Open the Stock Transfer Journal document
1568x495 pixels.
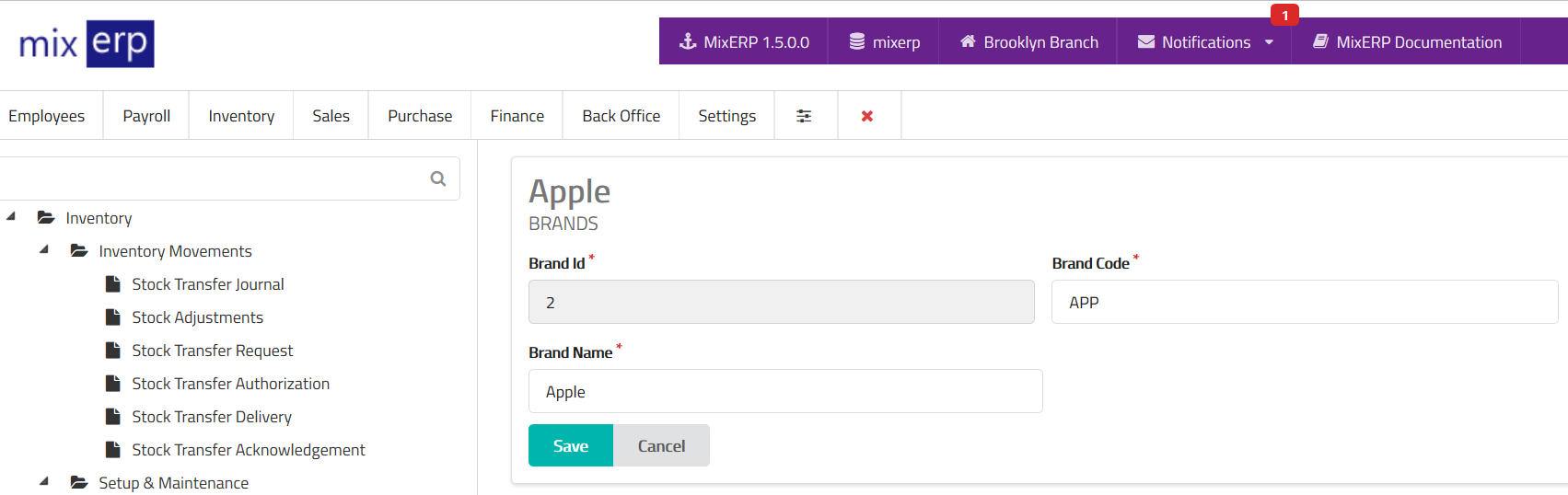click(x=207, y=284)
